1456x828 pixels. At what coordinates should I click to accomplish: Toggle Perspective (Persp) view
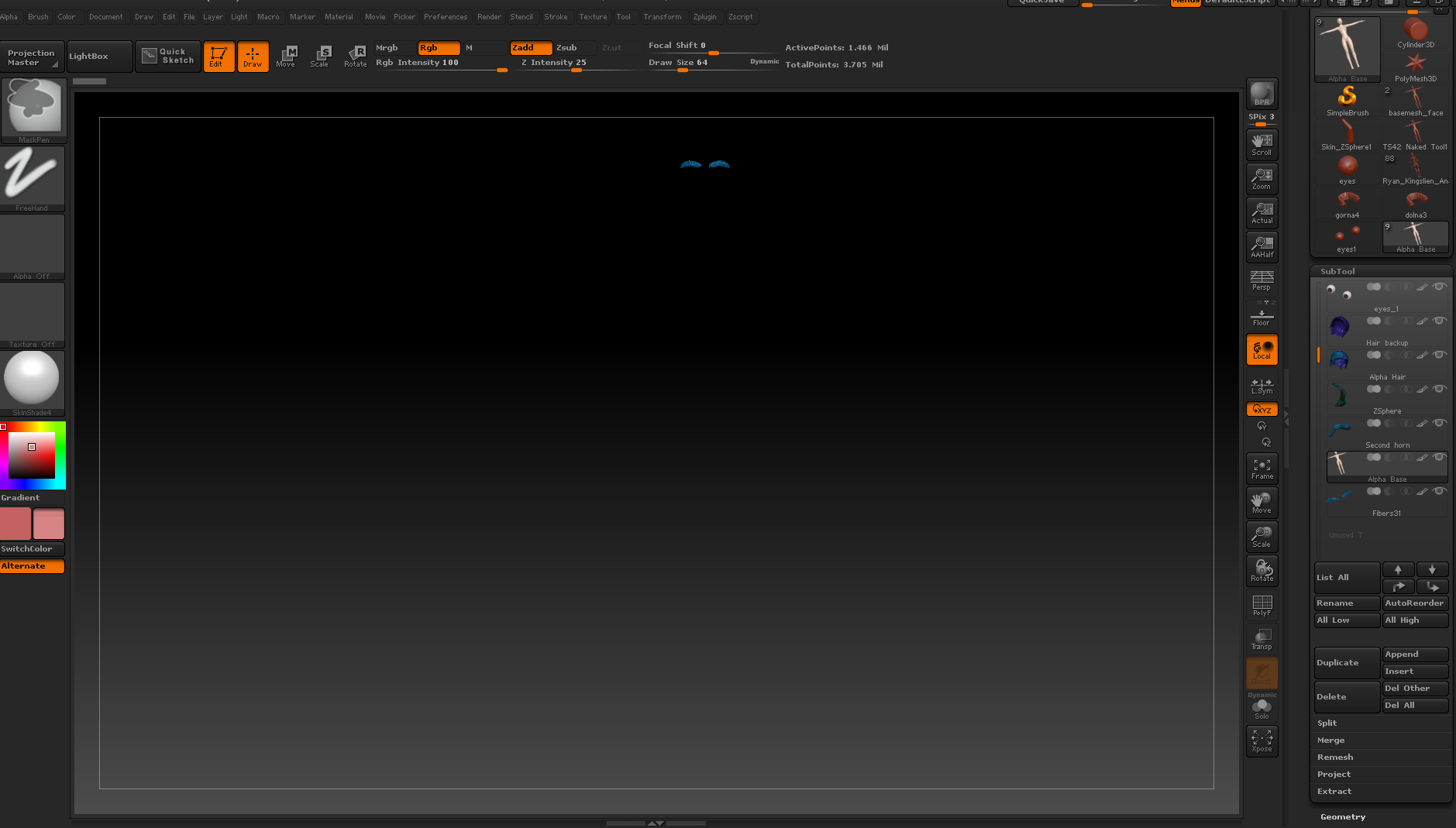pos(1262,280)
